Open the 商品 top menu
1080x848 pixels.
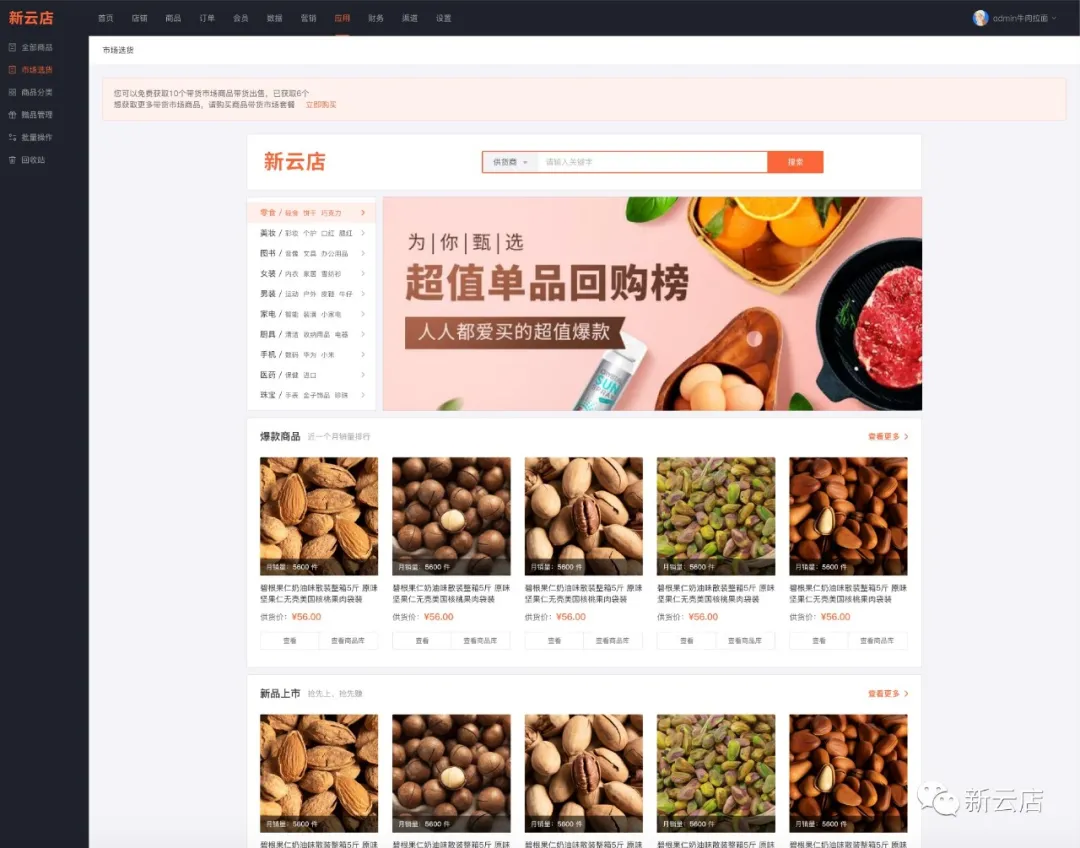173,19
